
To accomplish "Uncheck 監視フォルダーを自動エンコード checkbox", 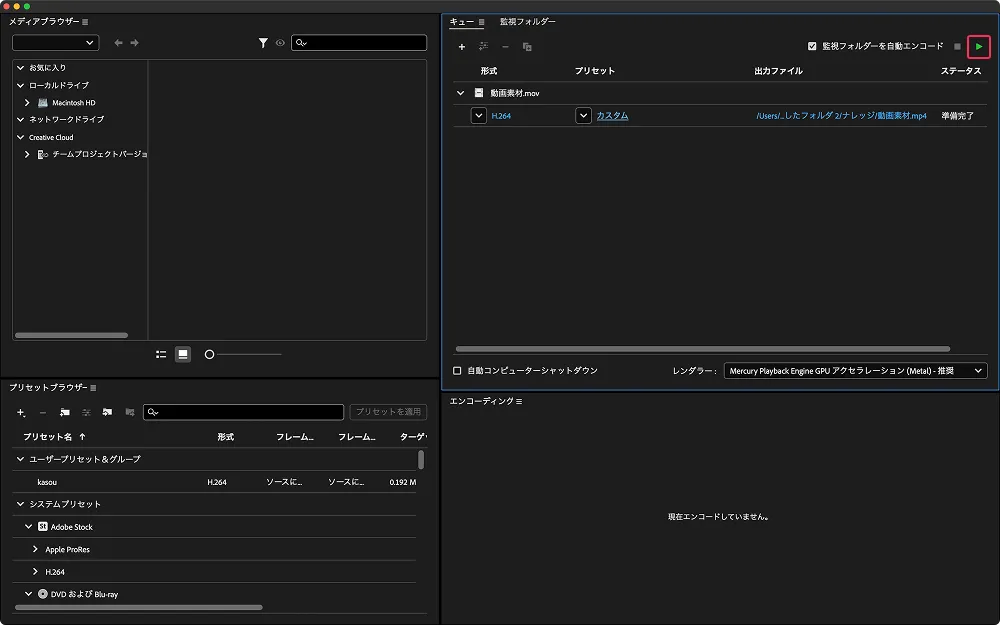I will coord(812,46).
